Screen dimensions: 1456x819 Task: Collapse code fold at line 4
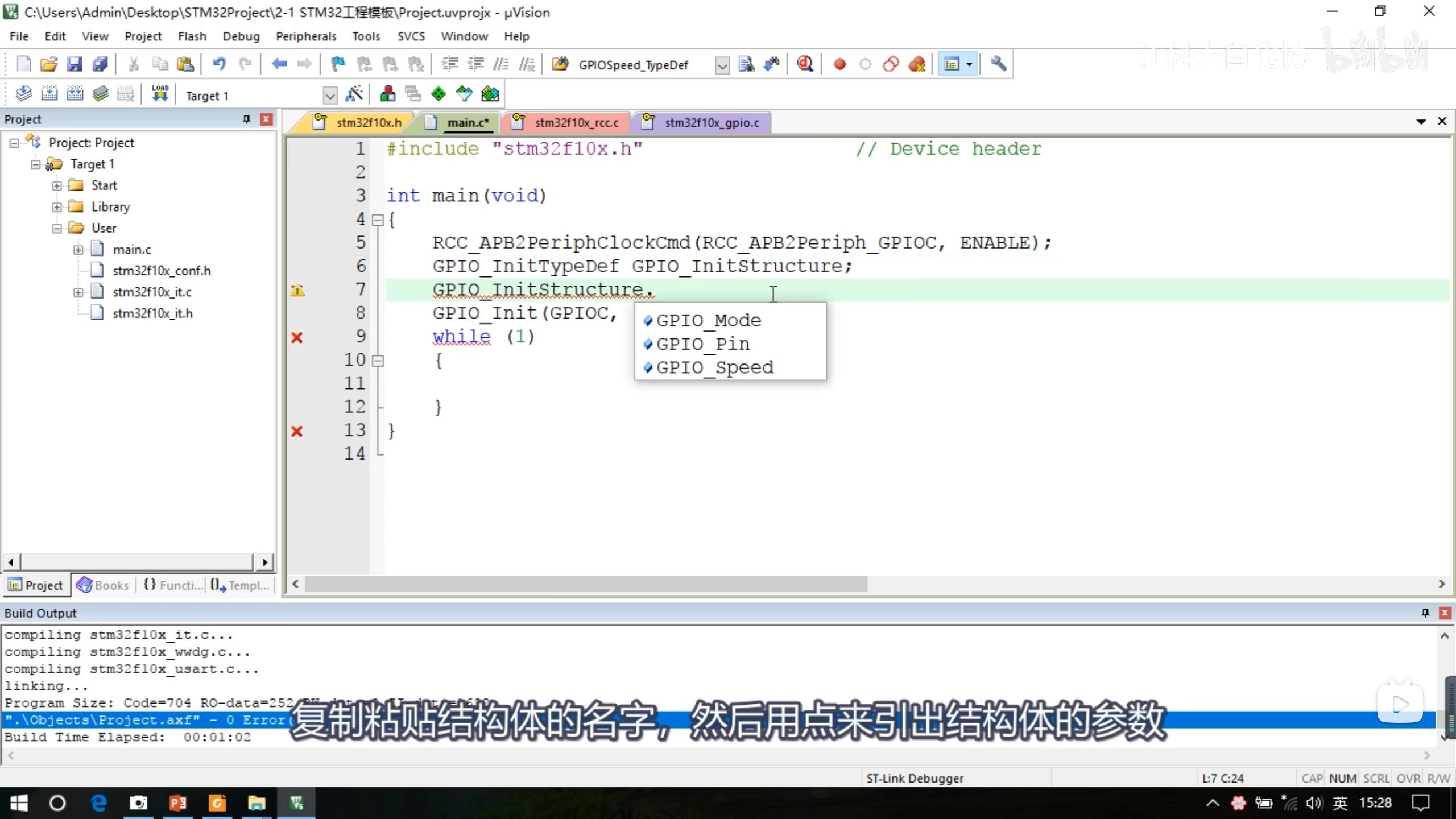pyautogui.click(x=378, y=220)
